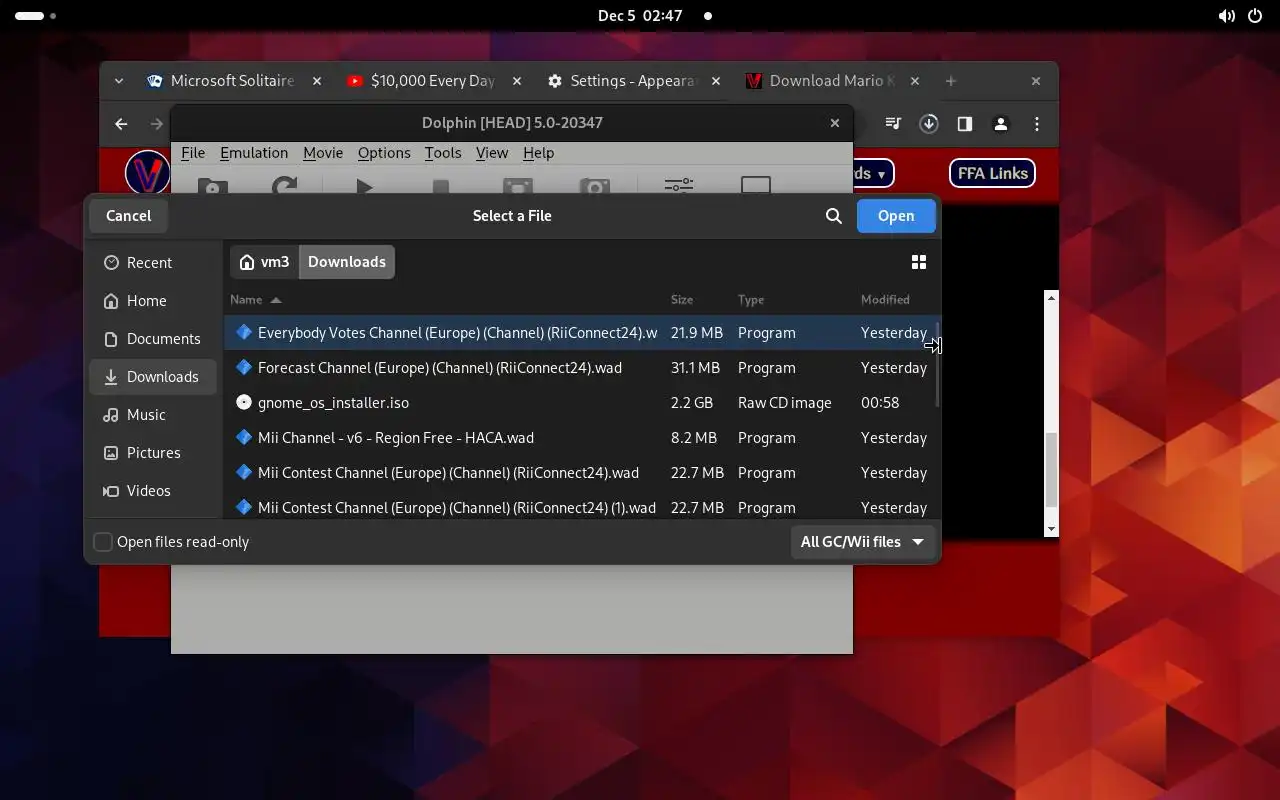Open the All GC/Wii files filter dropdown

pos(863,542)
